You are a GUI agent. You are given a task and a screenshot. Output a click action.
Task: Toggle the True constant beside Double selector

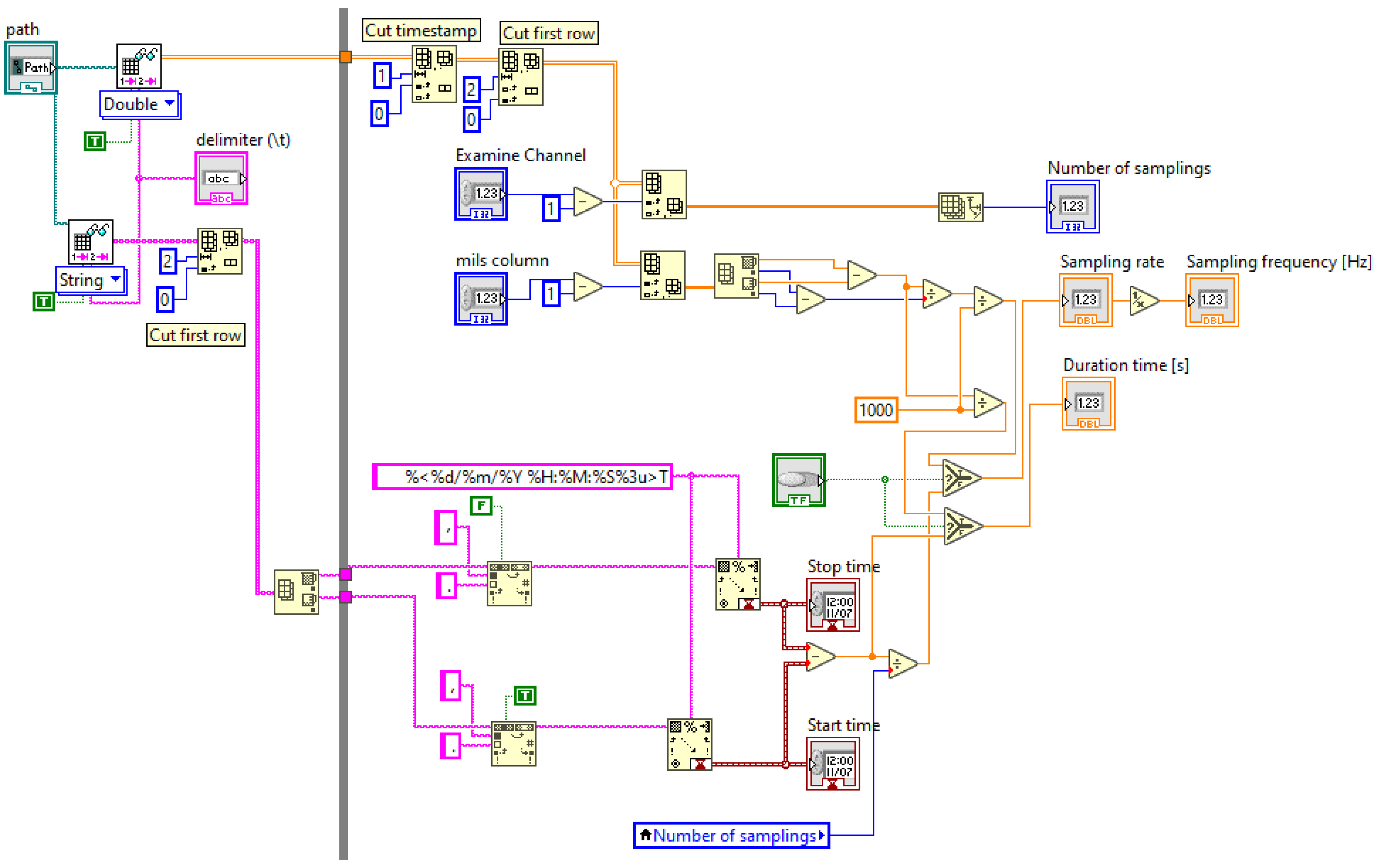pyautogui.click(x=95, y=141)
